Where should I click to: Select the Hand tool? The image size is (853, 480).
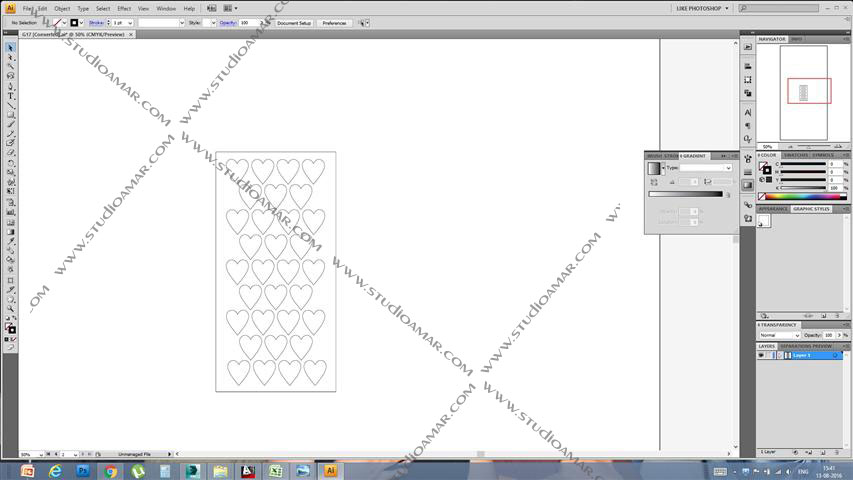[10, 299]
